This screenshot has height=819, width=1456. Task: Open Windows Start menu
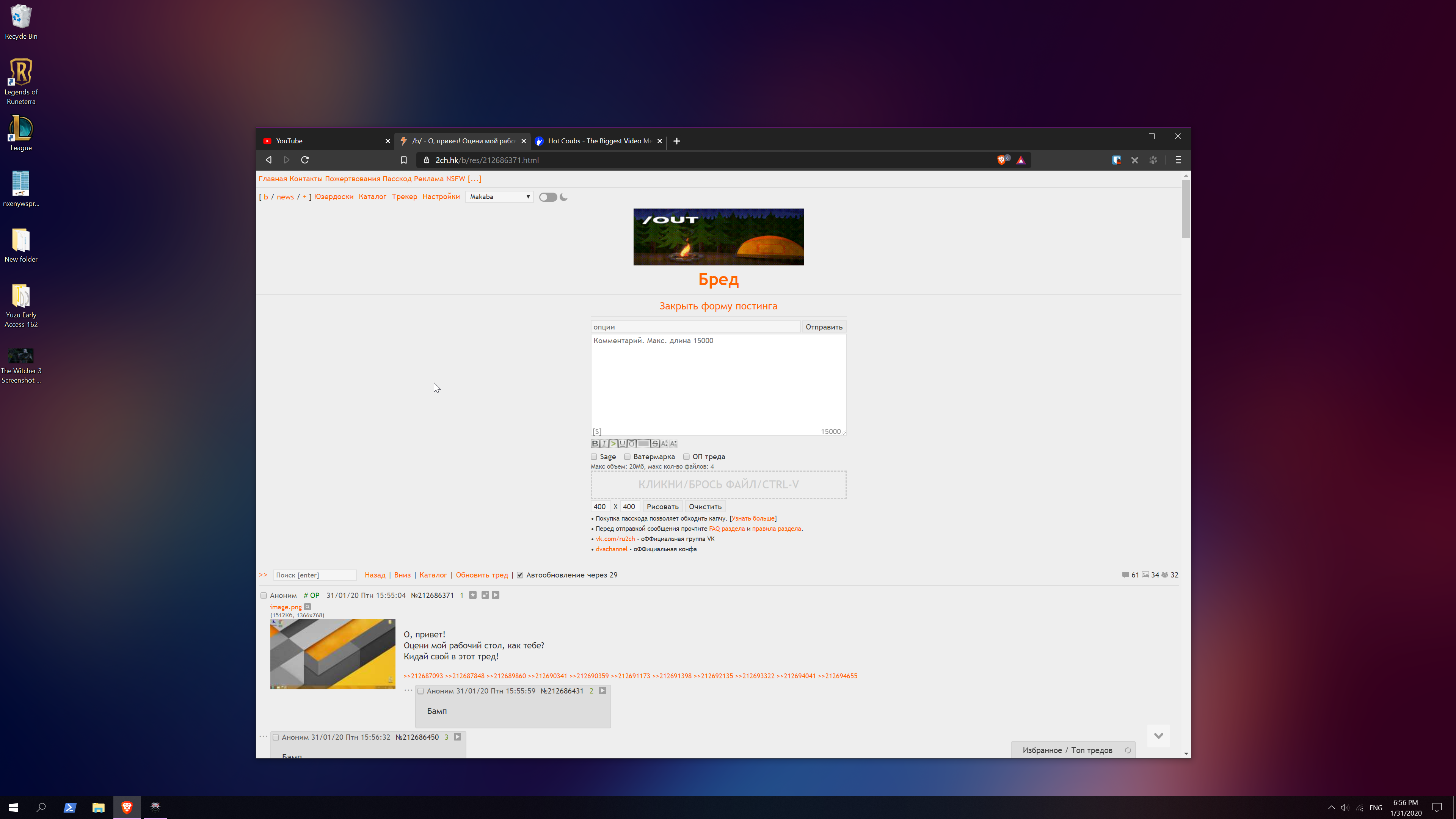[14, 807]
